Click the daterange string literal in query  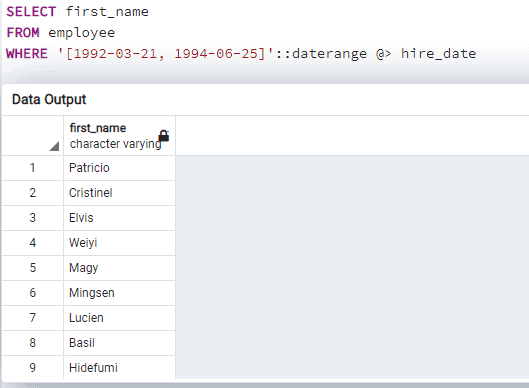coord(166,54)
